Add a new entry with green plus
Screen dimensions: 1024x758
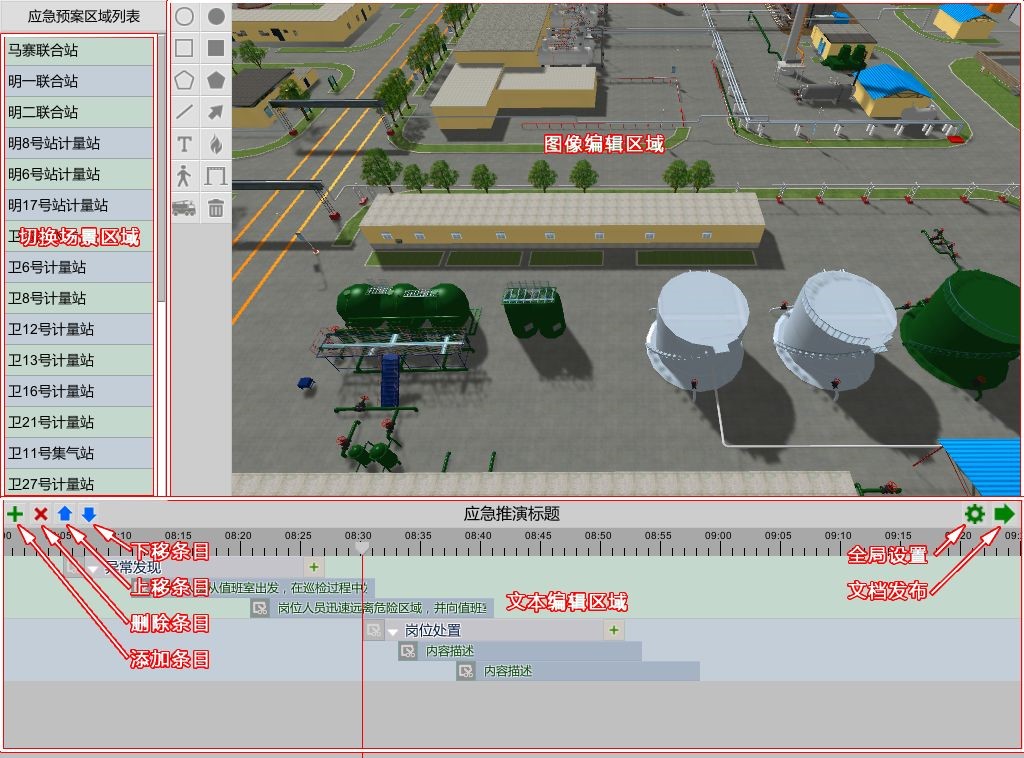point(15,514)
